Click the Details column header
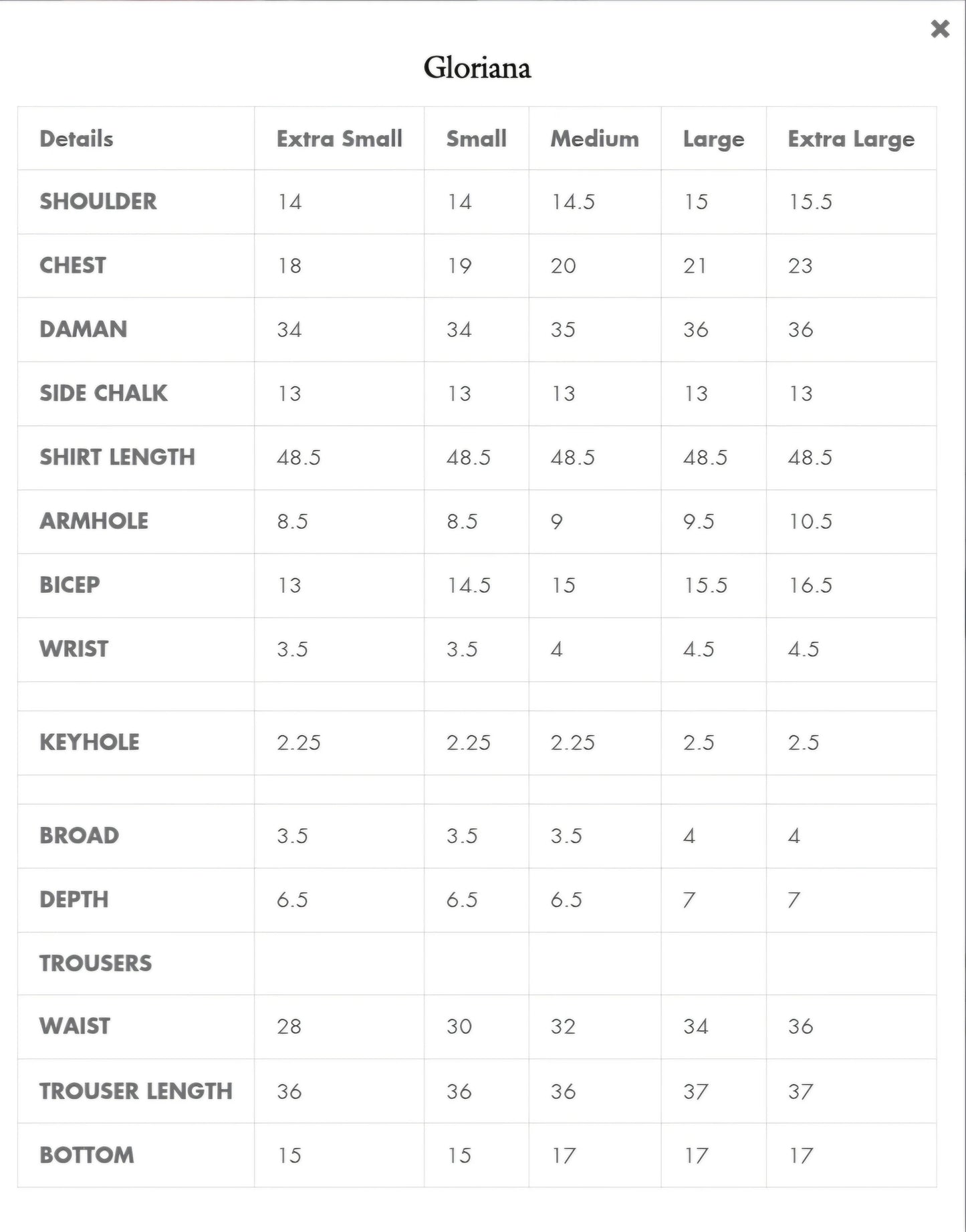 coord(76,139)
